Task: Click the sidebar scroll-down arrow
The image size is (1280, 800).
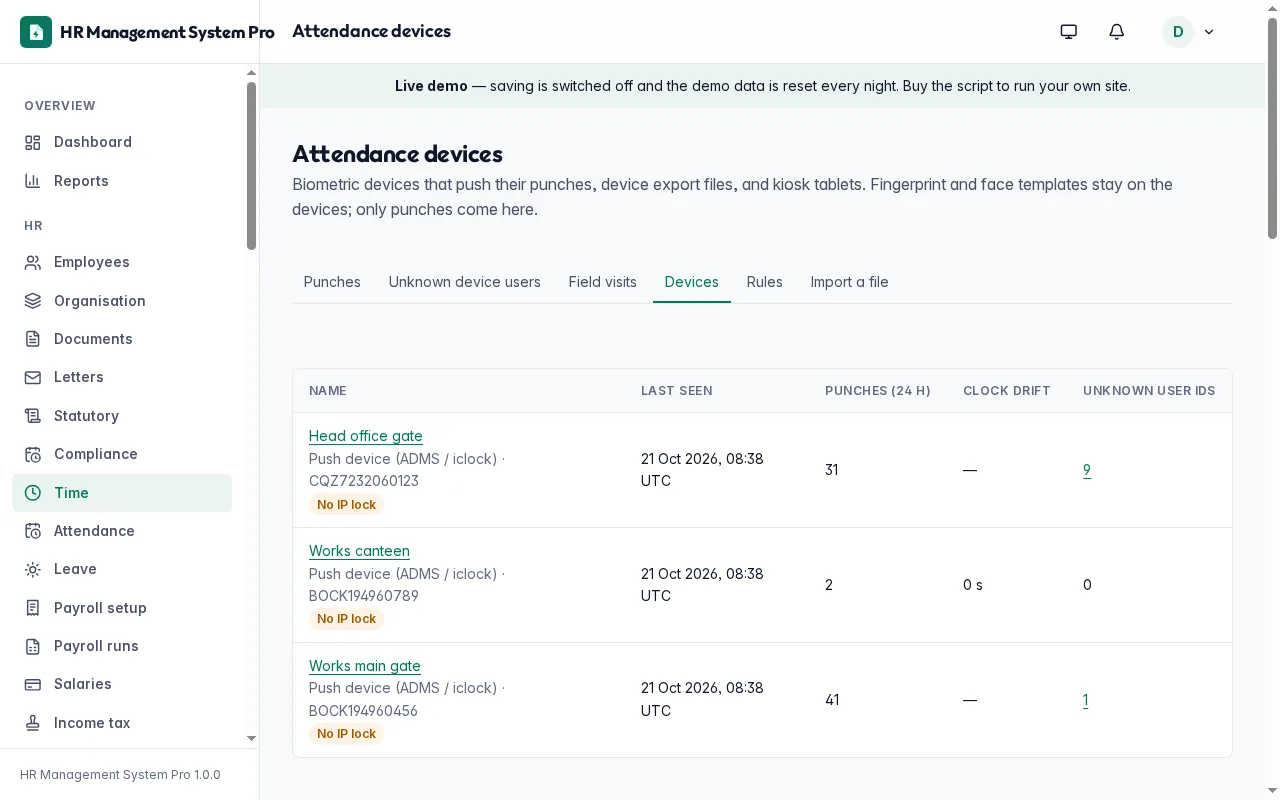Action: 251,738
